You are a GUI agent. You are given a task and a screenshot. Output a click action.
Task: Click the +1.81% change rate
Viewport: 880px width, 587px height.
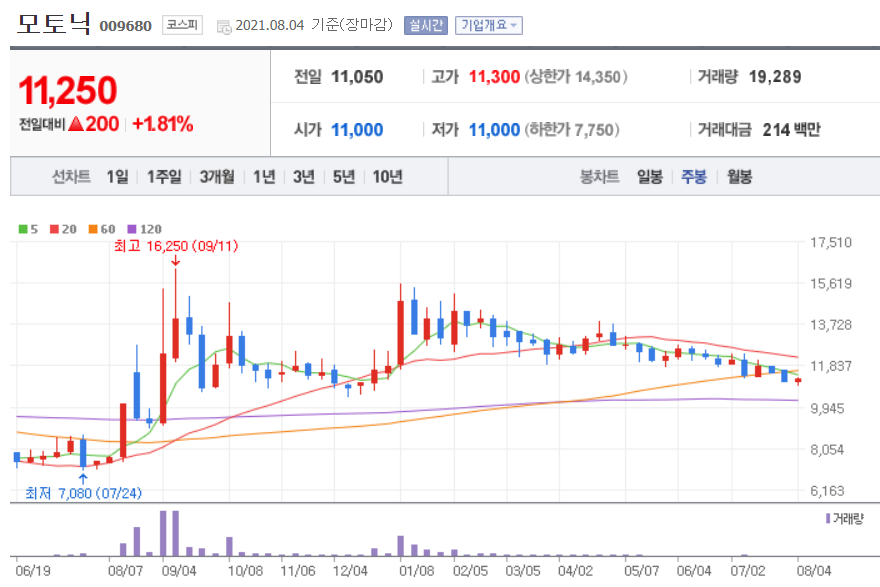[163, 124]
